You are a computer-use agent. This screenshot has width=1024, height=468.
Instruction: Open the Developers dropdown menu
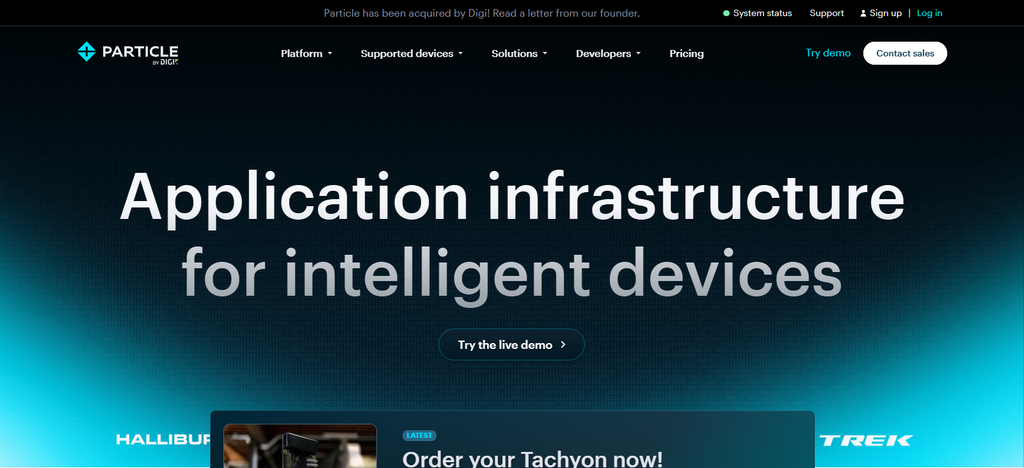tap(608, 54)
